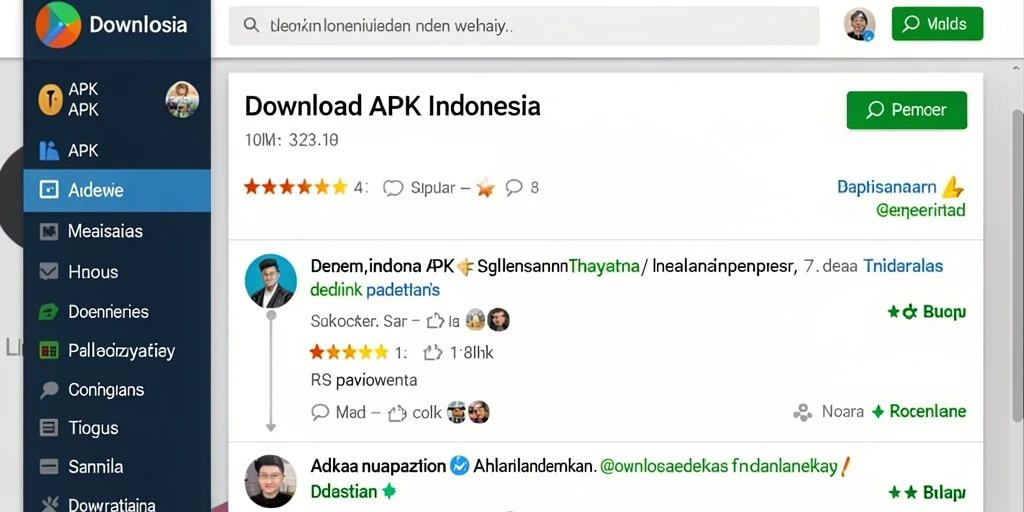Click the RS paviowenta text
The height and width of the screenshot is (512, 1024).
click(364, 380)
